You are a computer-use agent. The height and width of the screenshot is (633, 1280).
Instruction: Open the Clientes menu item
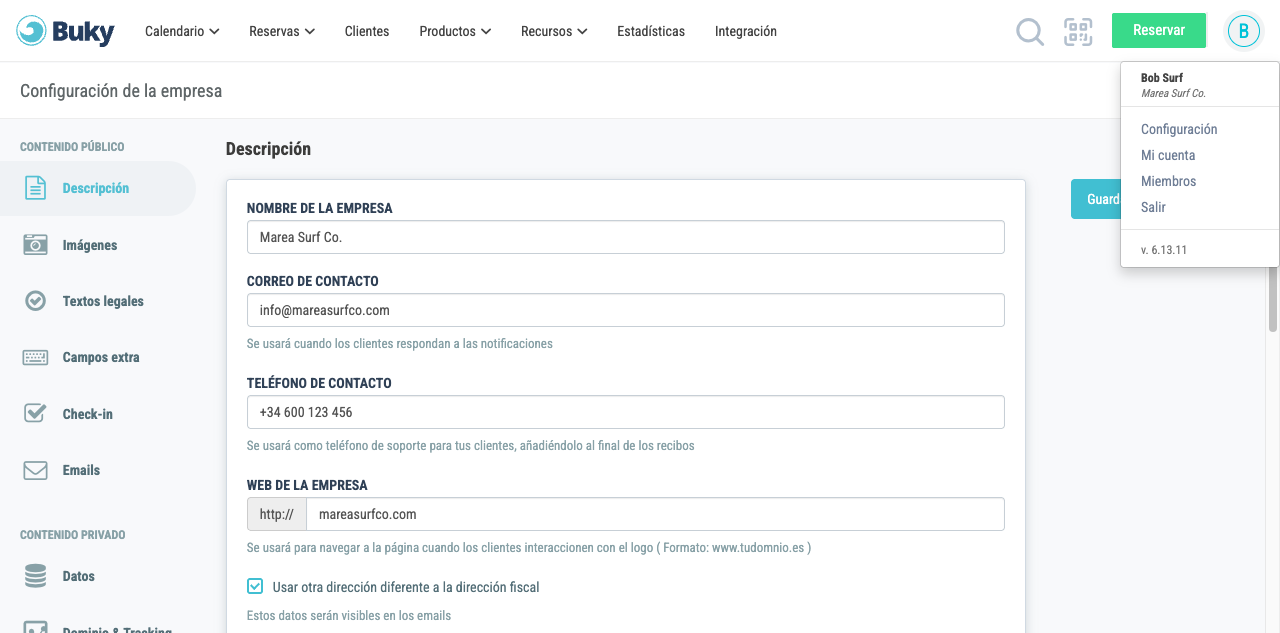pyautogui.click(x=367, y=31)
